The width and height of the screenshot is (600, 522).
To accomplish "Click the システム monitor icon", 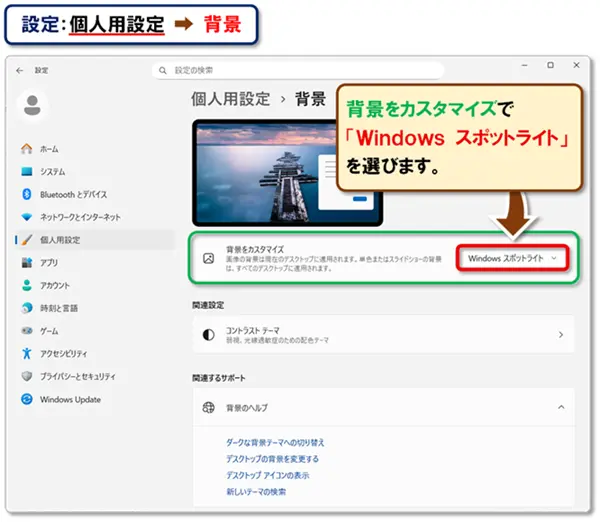I will click(x=27, y=171).
